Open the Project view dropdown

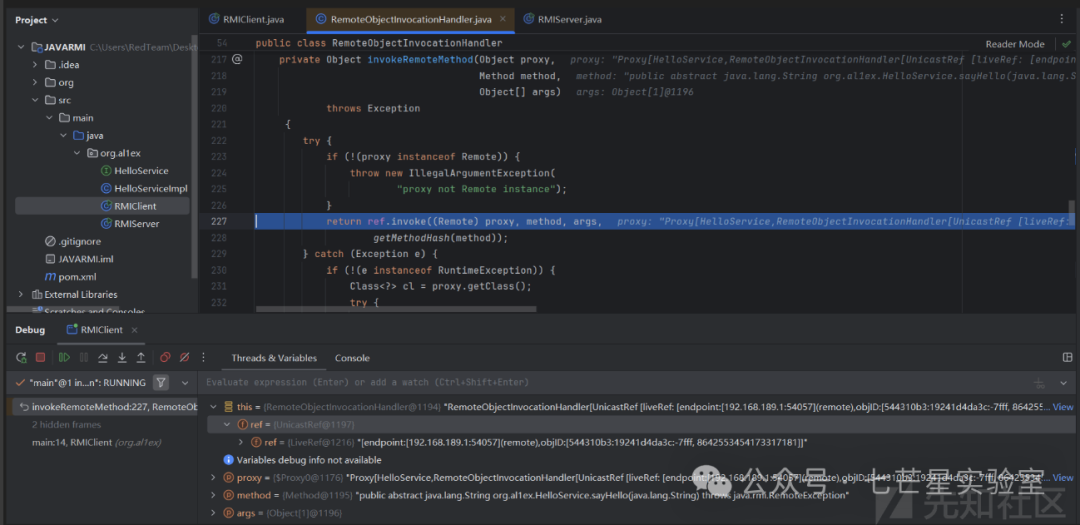tap(37, 20)
